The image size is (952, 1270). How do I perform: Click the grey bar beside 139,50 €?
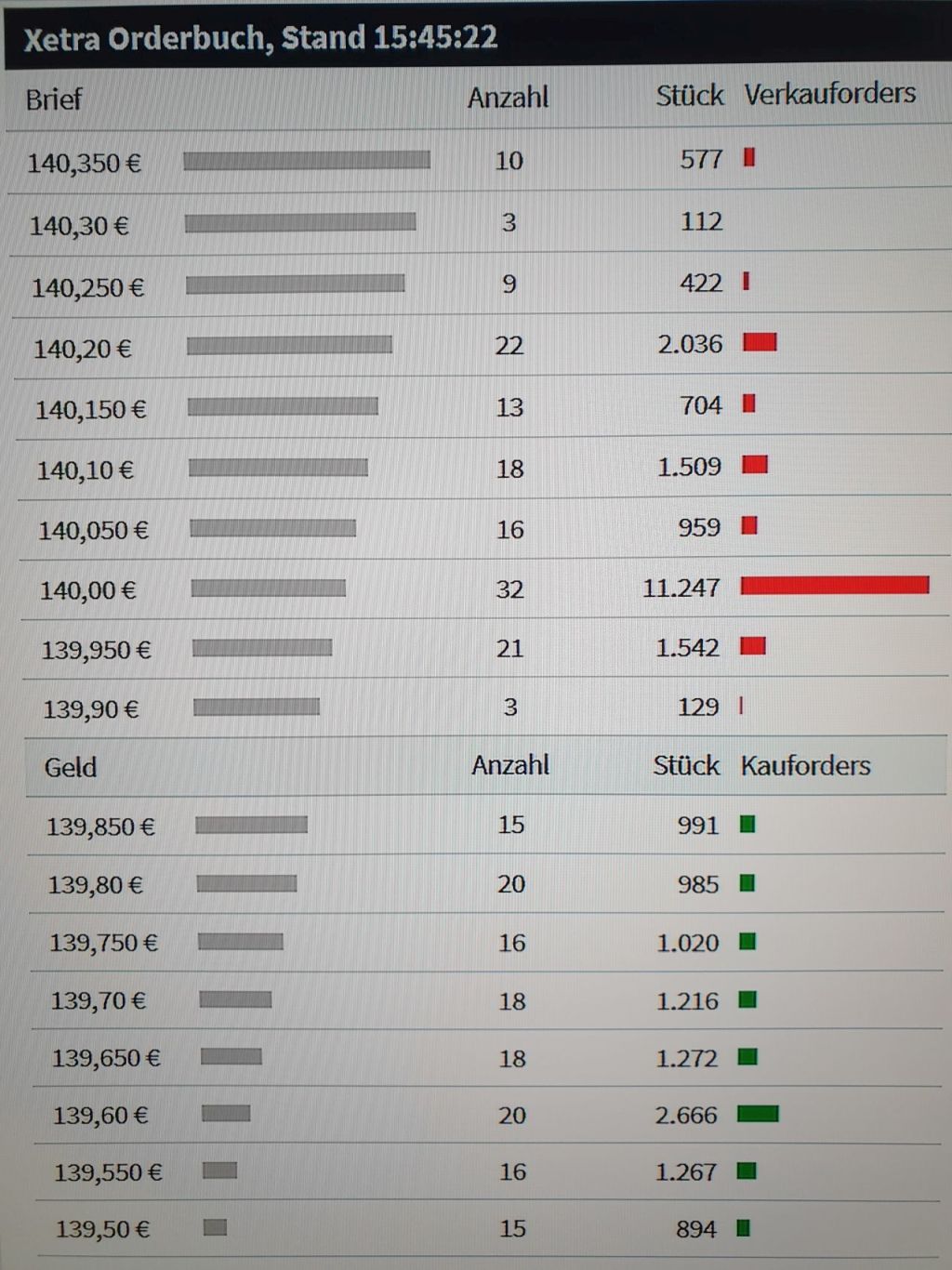[215, 1227]
